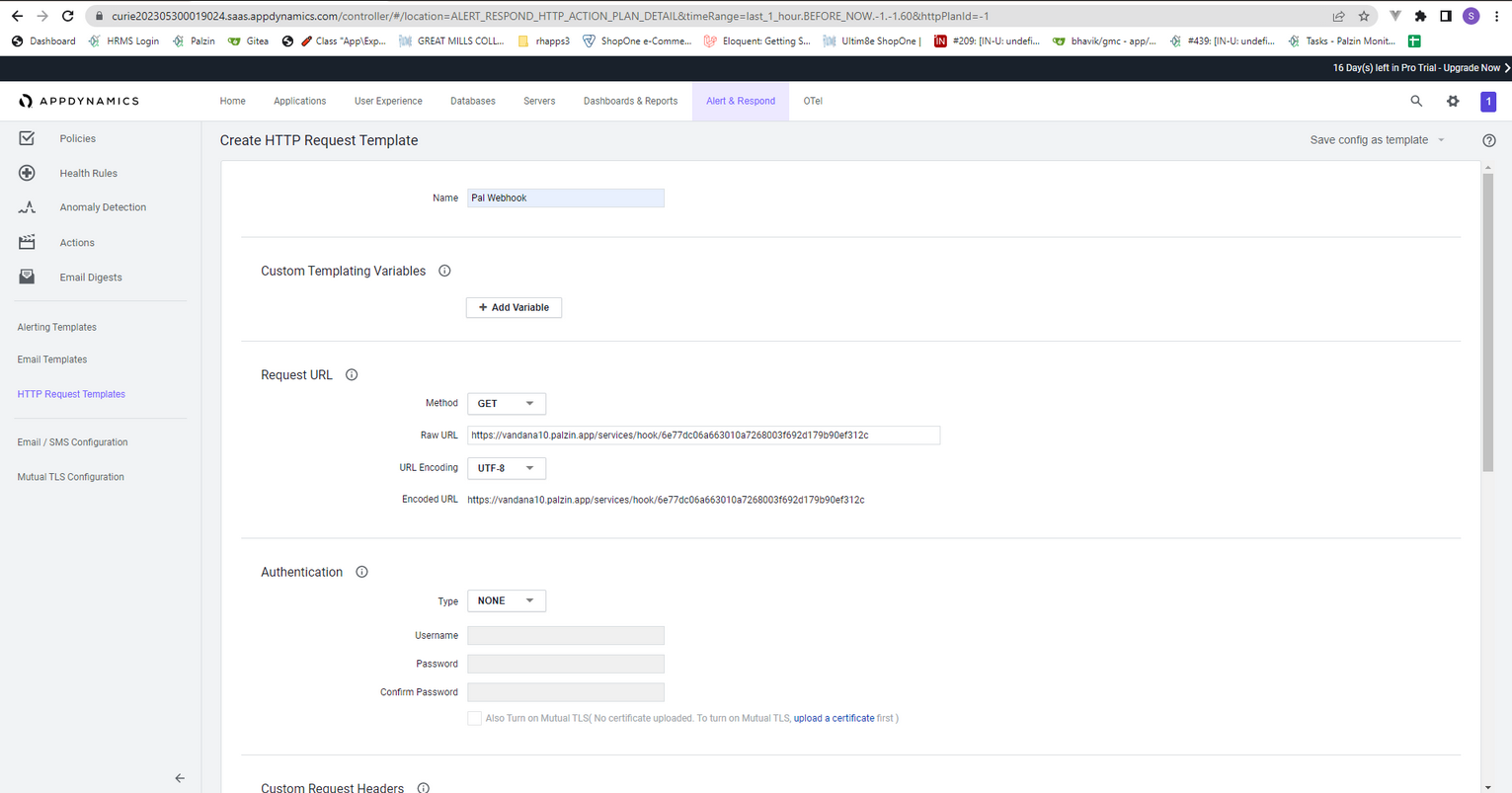Go to the Databases tab
The image size is (1512, 793).
[x=473, y=101]
